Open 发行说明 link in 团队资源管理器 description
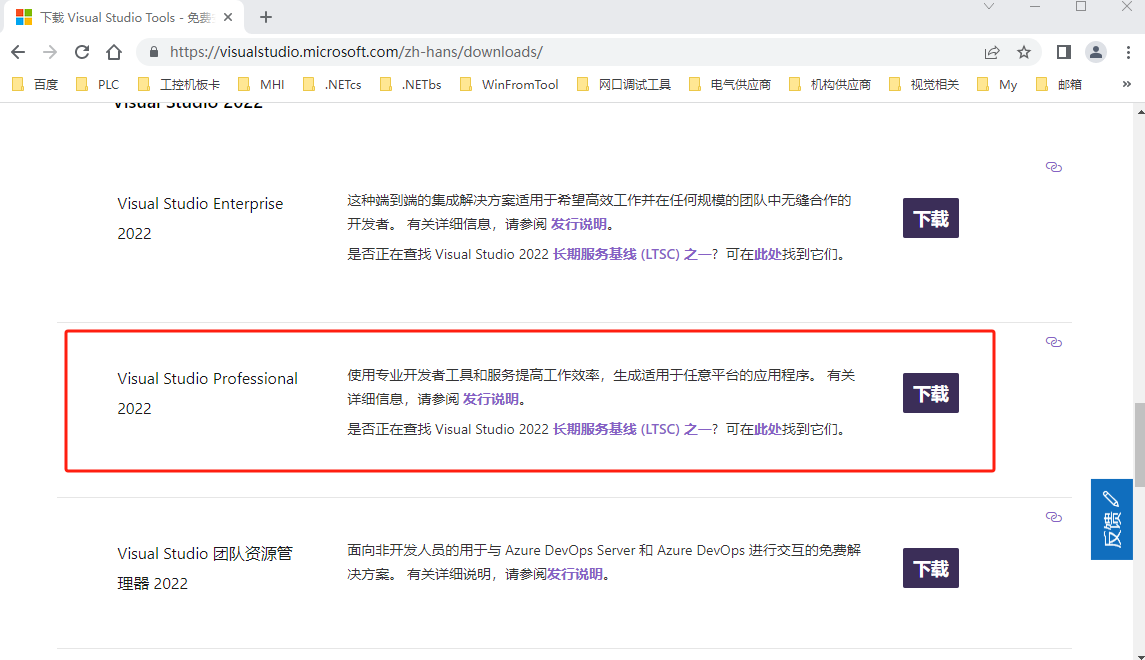Image resolution: width=1145 pixels, height=660 pixels. tap(575, 575)
